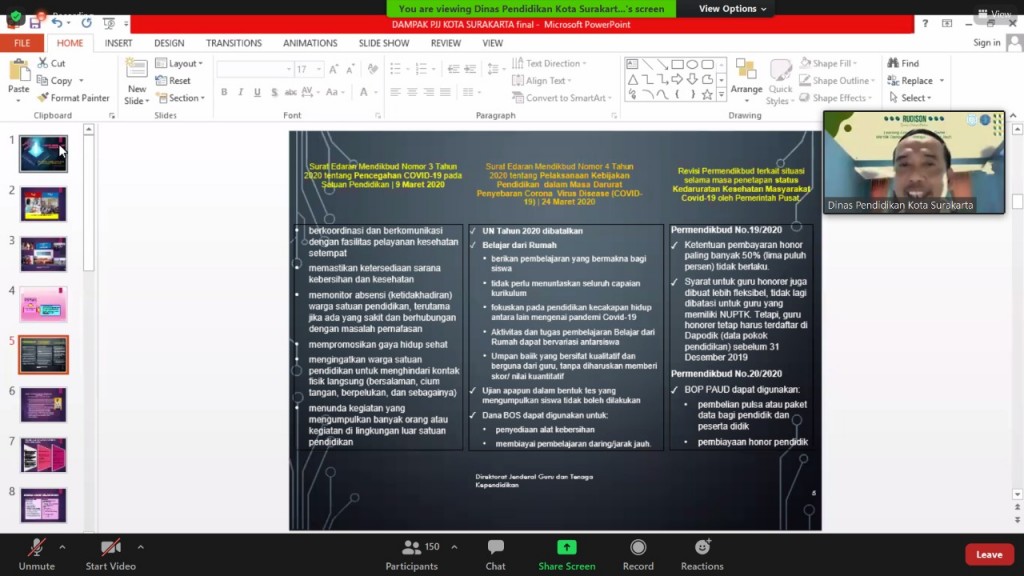The image size is (1024, 576).
Task: Open the FILE menu tab
Action: pyautogui.click(x=22, y=43)
